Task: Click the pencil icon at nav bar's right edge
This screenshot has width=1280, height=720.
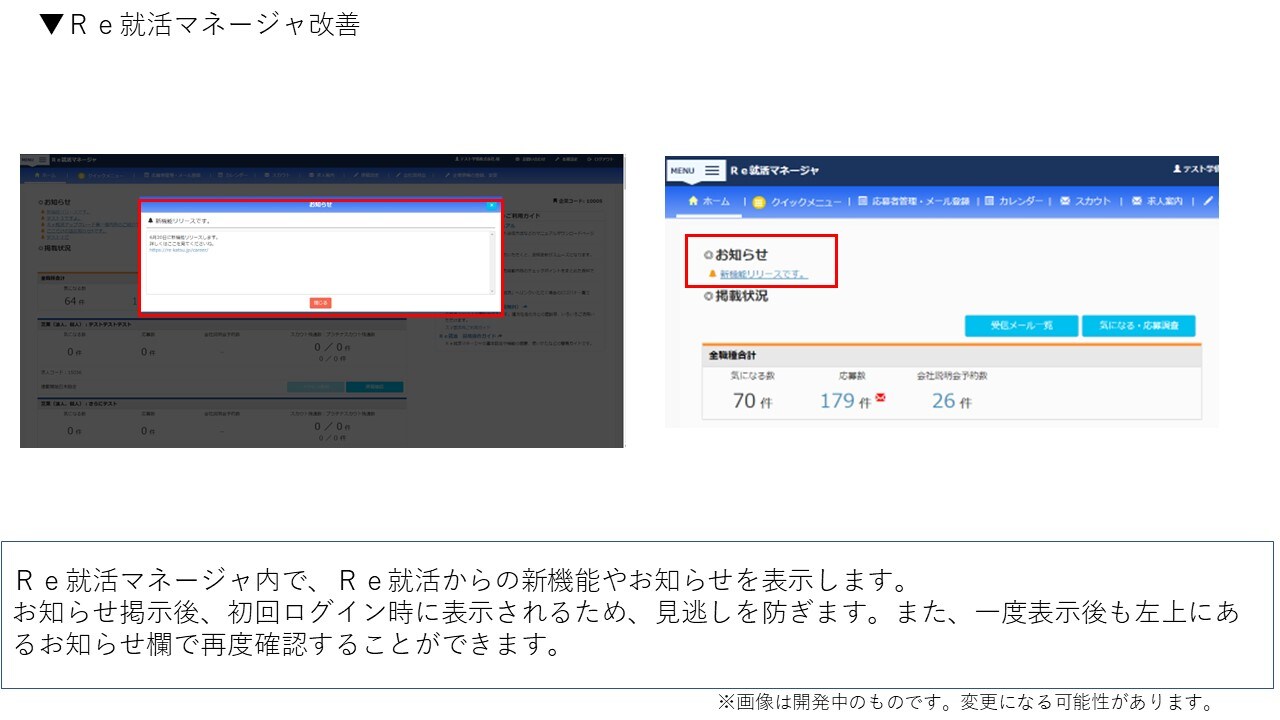Action: [1208, 201]
